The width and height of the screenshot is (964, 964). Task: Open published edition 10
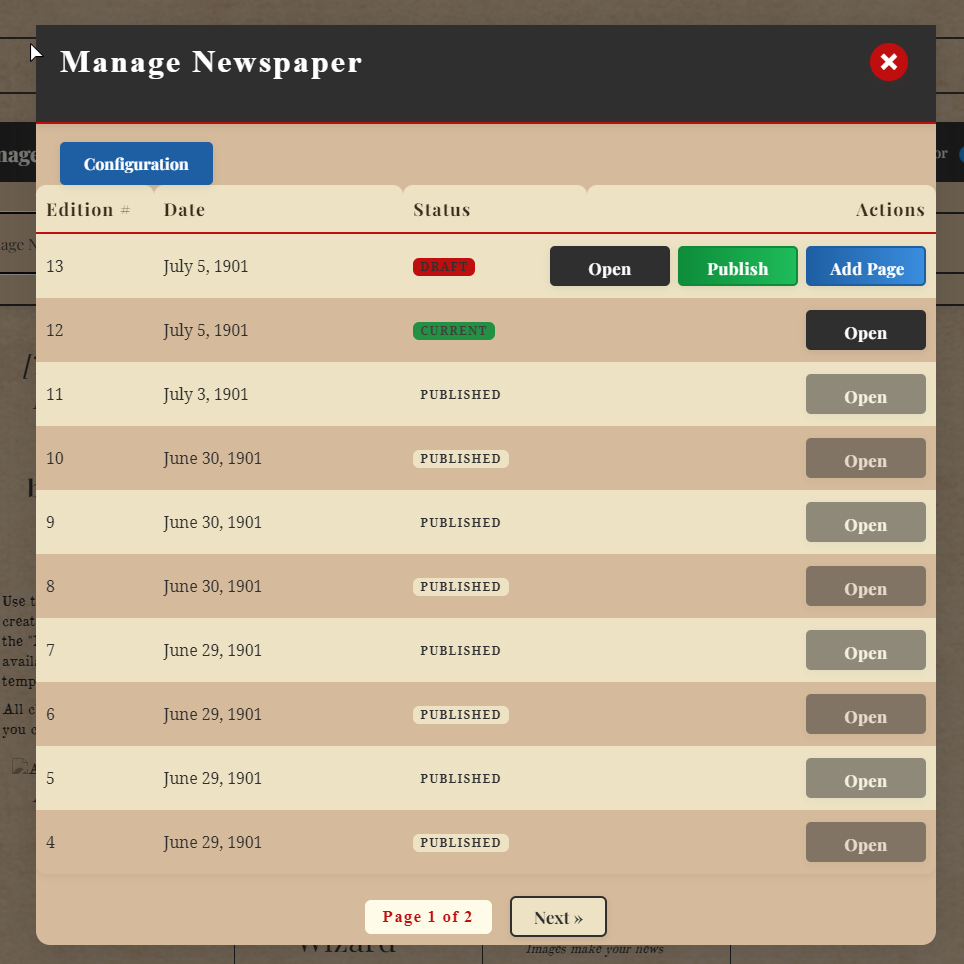point(866,458)
